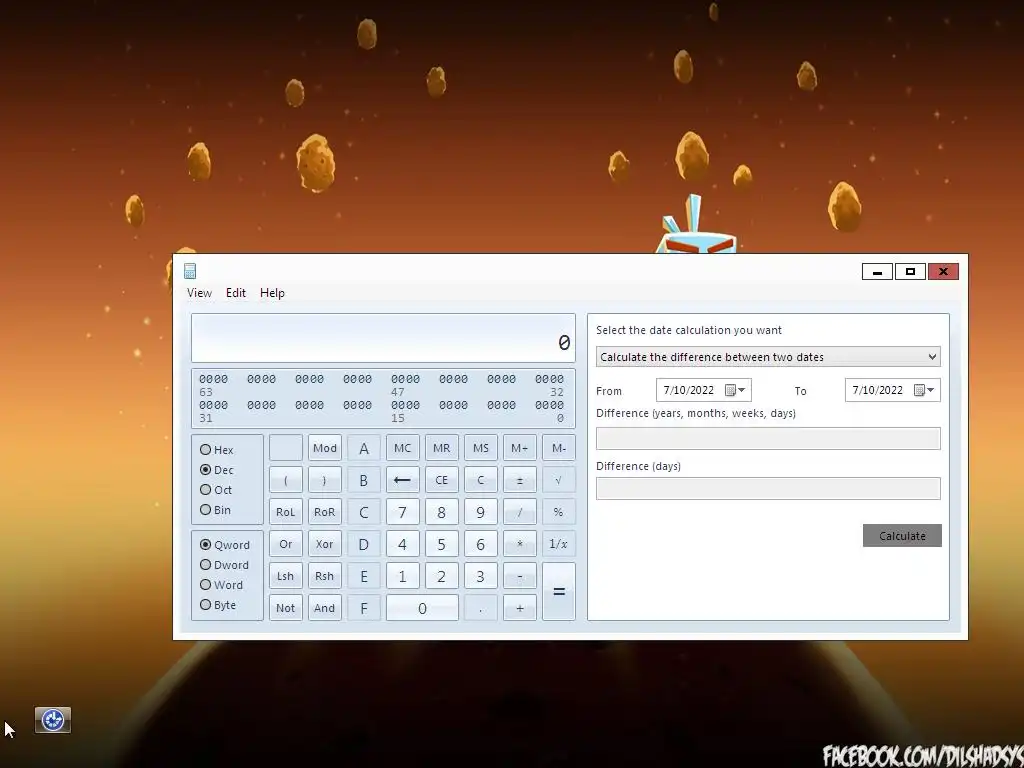
Task: Click the number 0 key
Action: click(422, 608)
